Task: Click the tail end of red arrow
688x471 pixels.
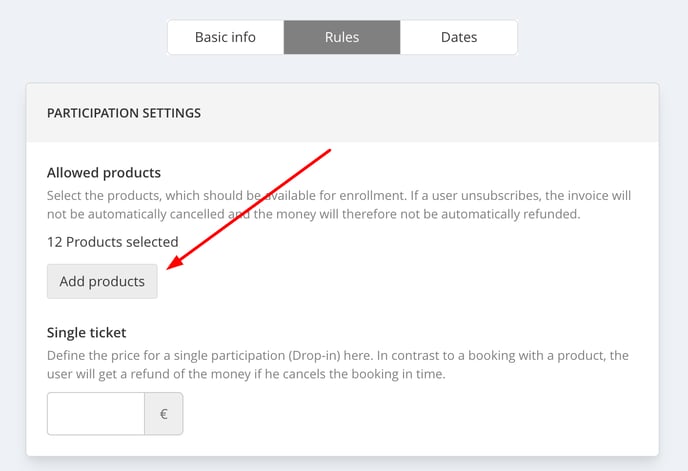Action: tap(328, 151)
